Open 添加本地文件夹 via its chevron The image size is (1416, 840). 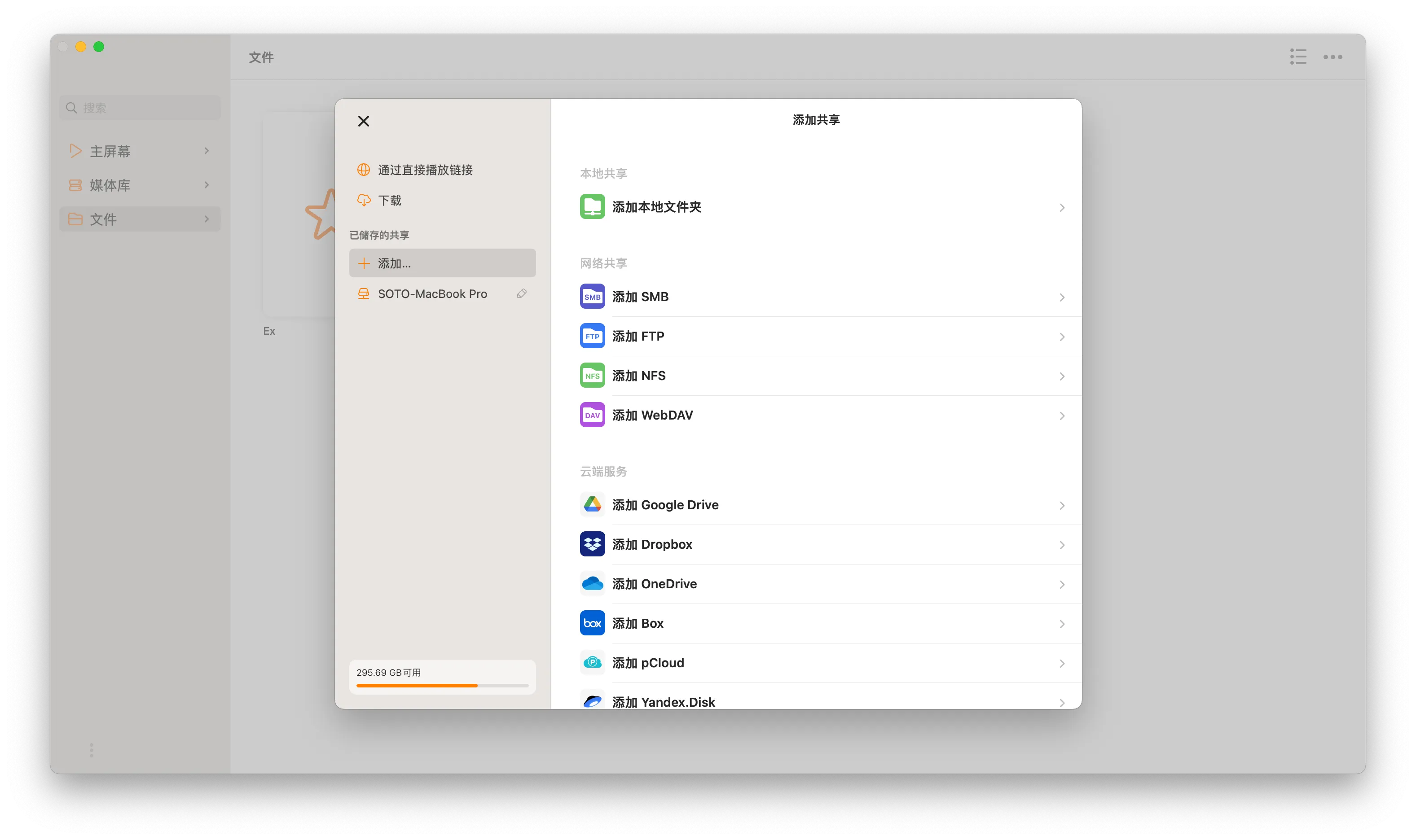(1062, 207)
